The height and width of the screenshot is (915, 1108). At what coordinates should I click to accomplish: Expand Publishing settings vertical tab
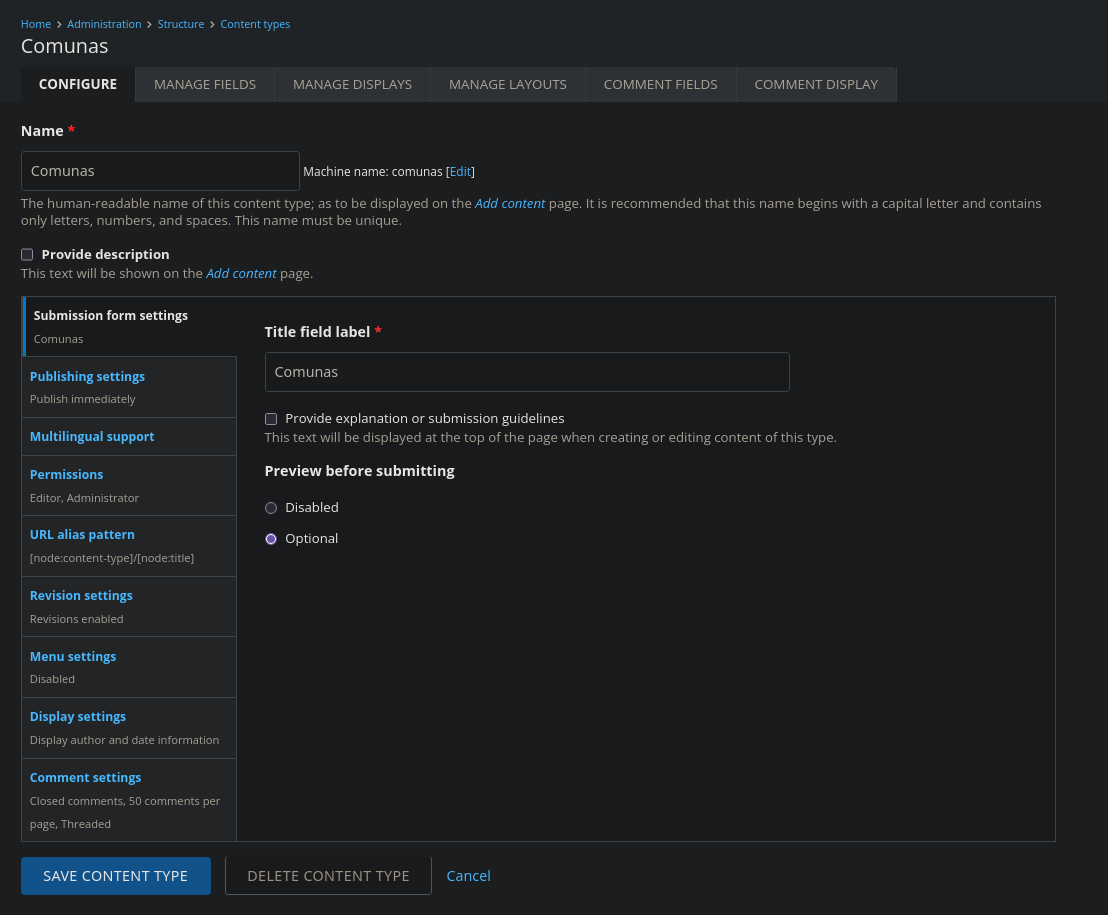tap(87, 377)
